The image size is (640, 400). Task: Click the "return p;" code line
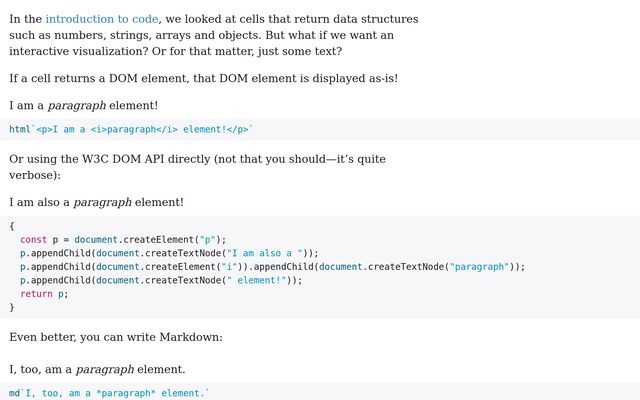coord(44,294)
